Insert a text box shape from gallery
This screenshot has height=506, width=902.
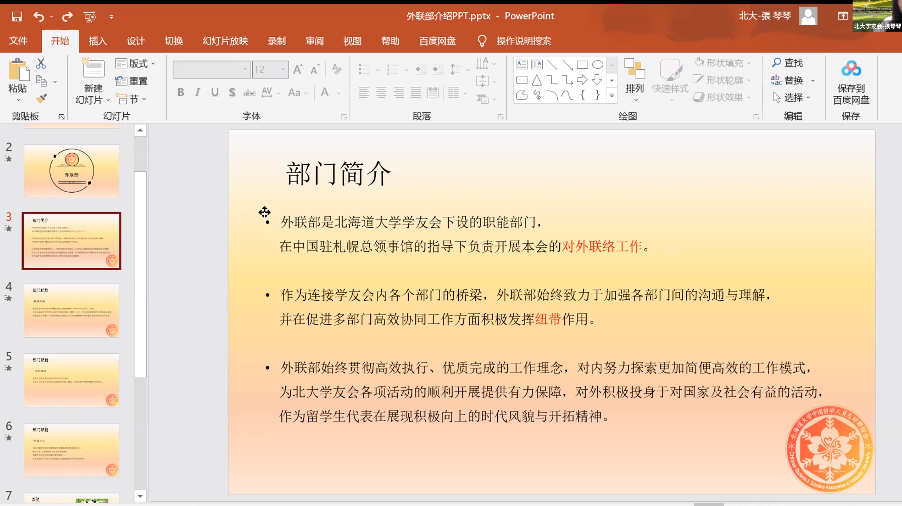522,64
